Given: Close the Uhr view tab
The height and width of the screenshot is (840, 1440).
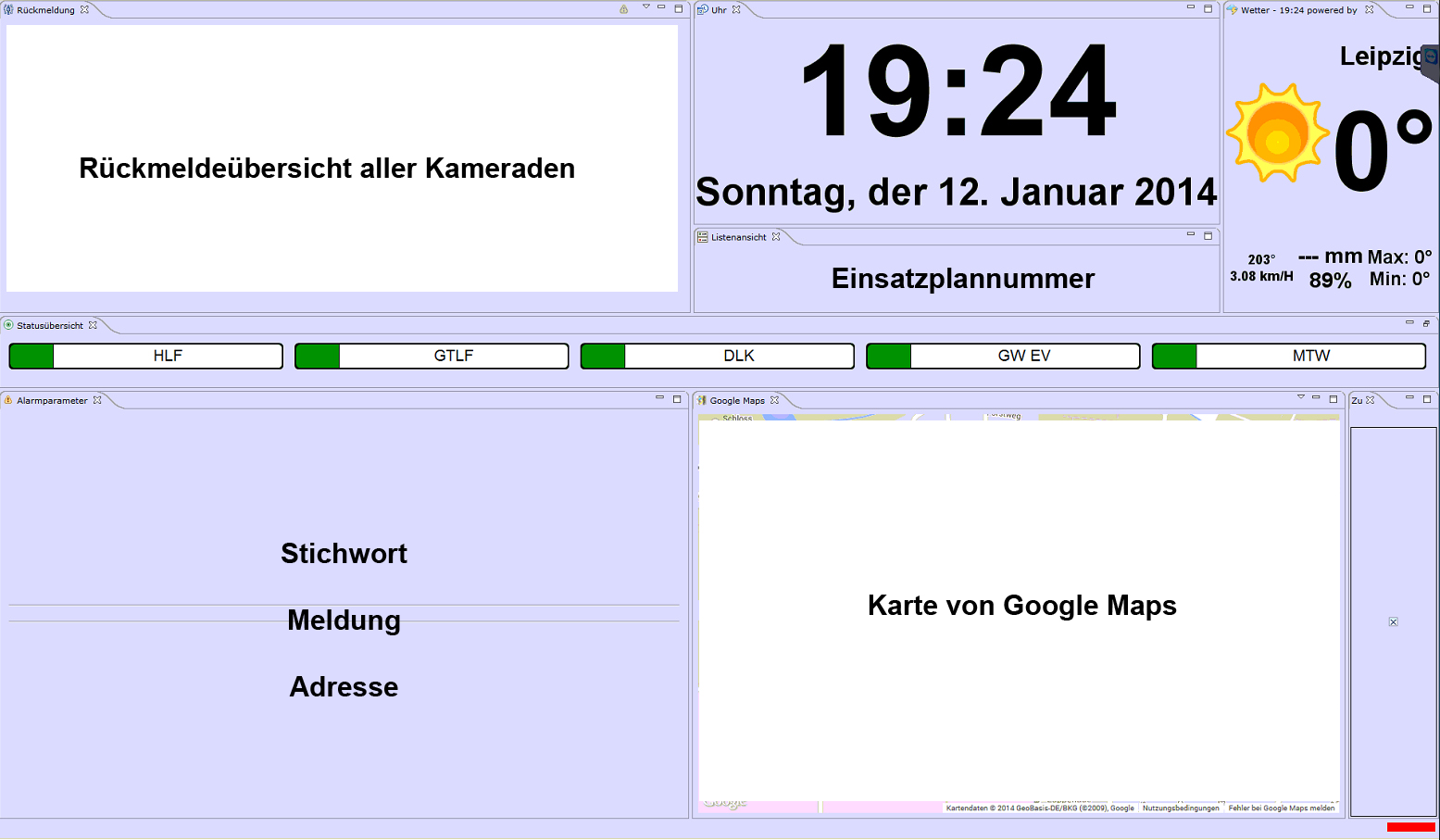Looking at the screenshot, I should [737, 9].
